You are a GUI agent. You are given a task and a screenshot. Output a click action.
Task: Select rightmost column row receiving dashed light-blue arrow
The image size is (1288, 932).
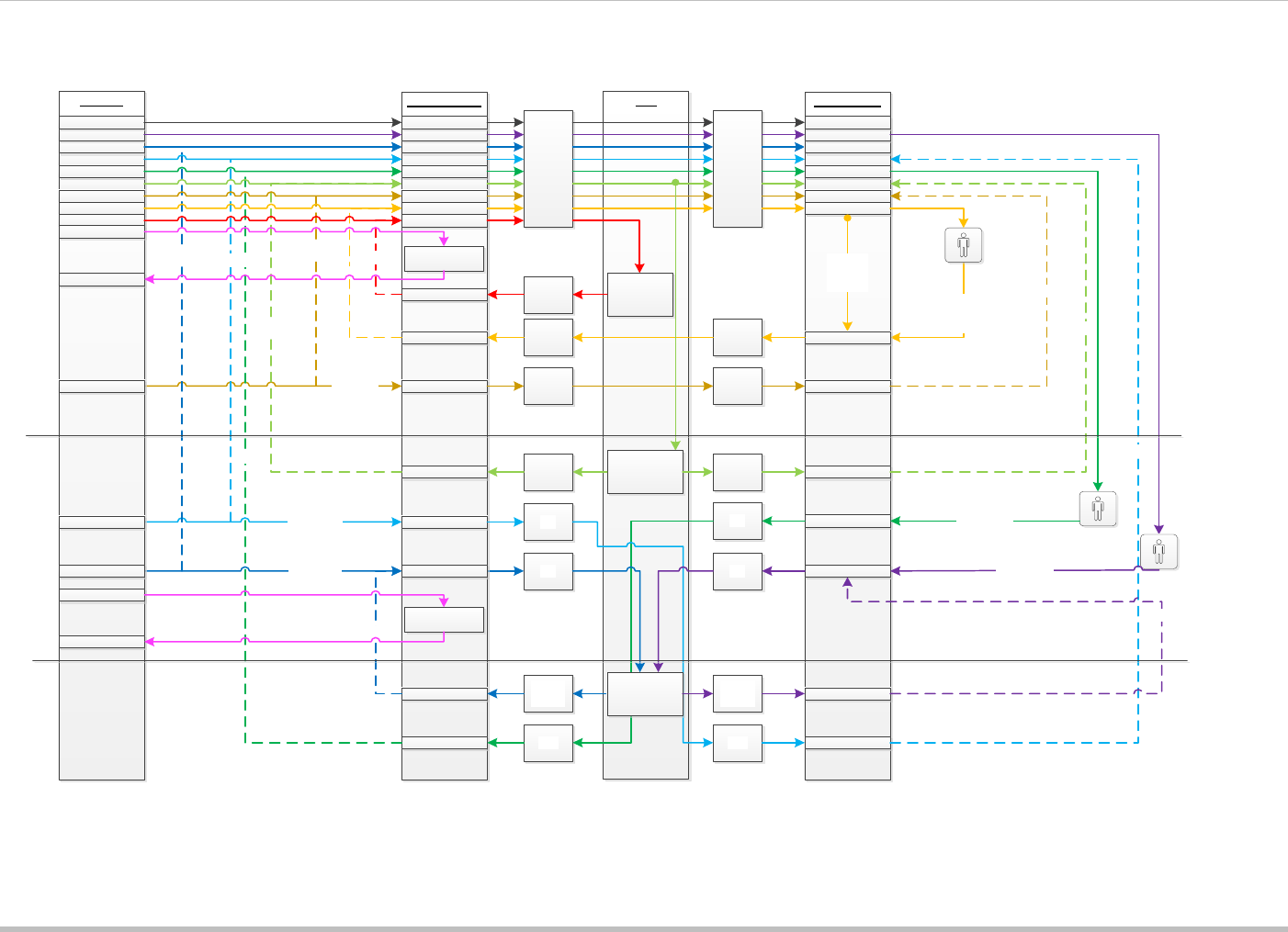coord(848,159)
